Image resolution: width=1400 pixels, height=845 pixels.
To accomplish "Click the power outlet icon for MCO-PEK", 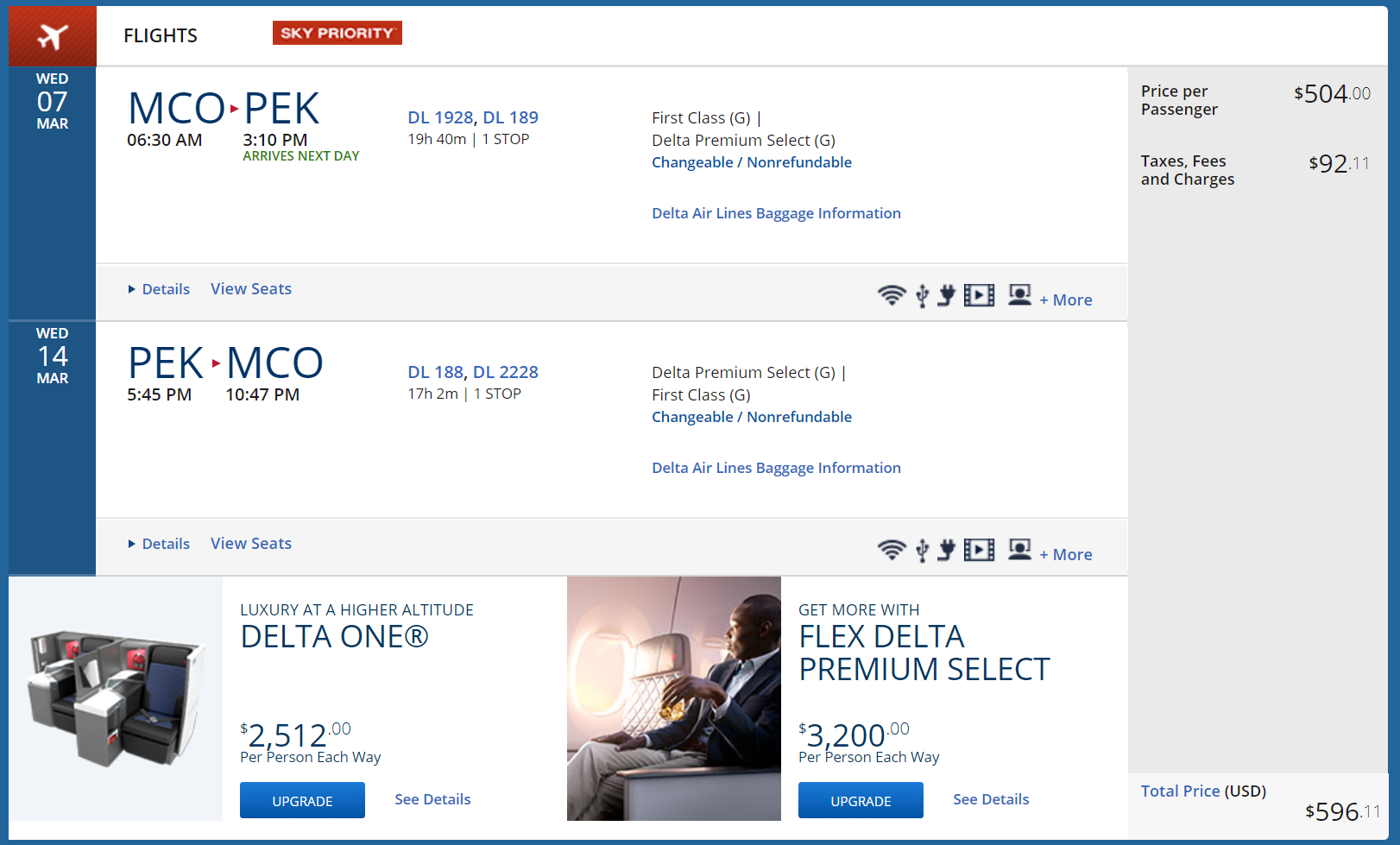I will click(x=947, y=296).
